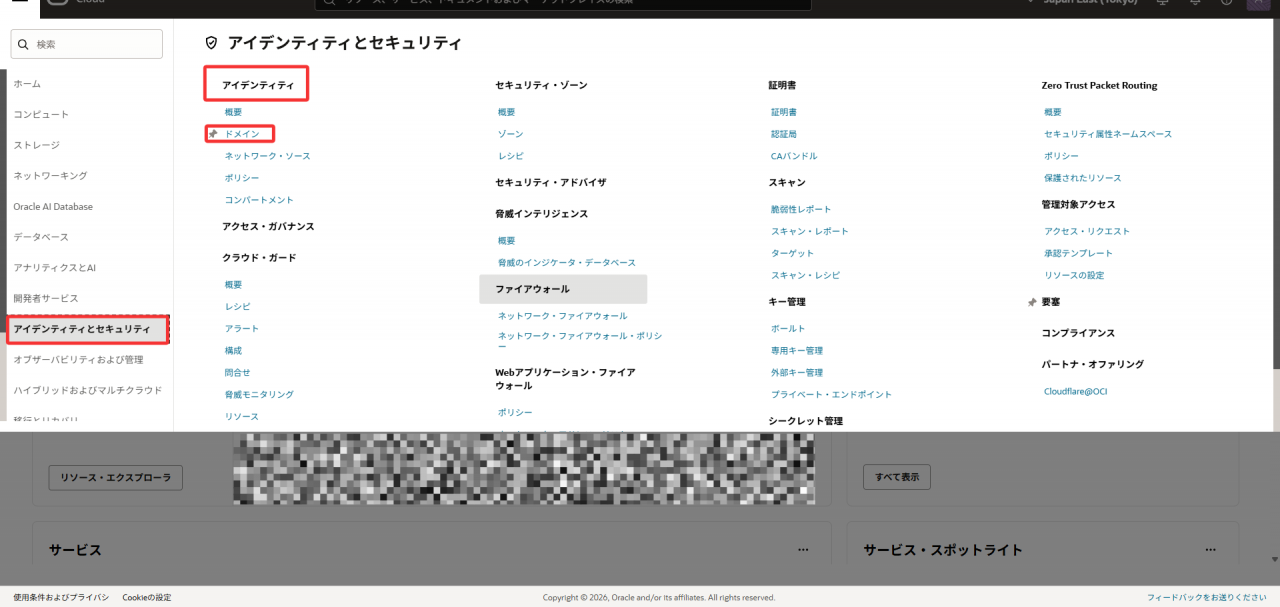The image size is (1280, 607).
Task: Open ネットワーク・ソース link
Action: point(268,156)
